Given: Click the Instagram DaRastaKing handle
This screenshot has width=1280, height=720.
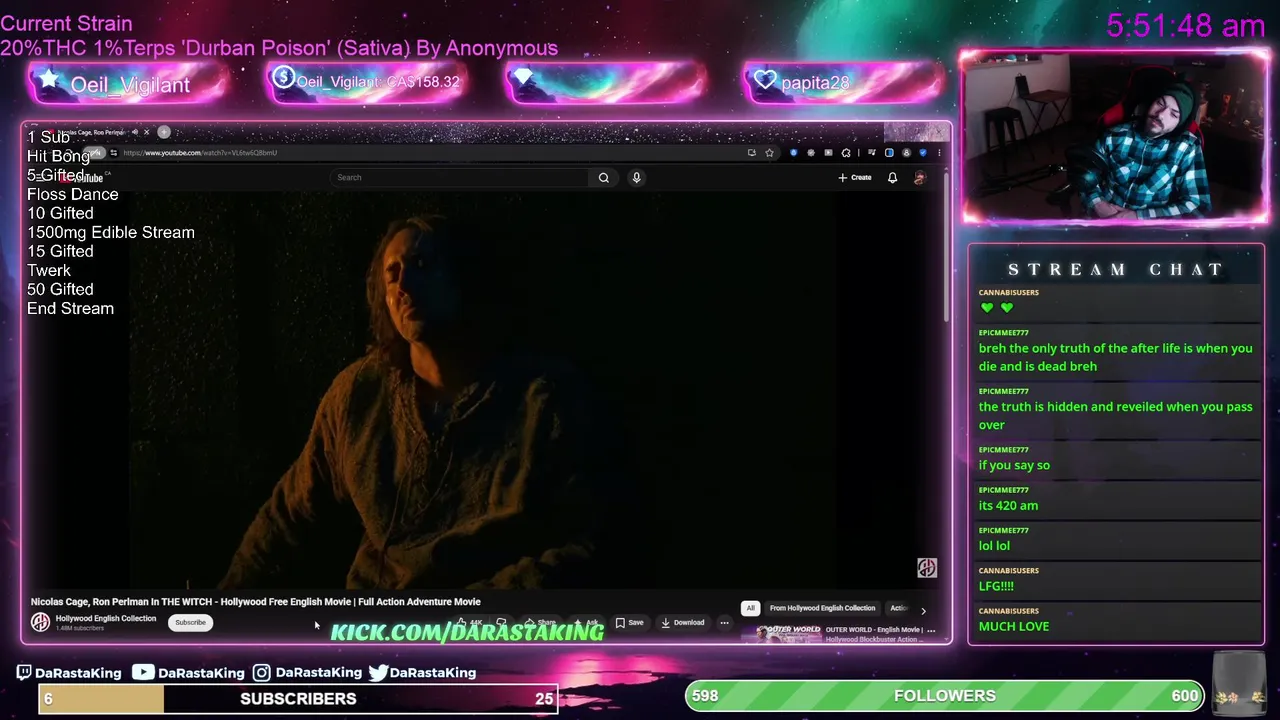Looking at the screenshot, I should pos(308,672).
